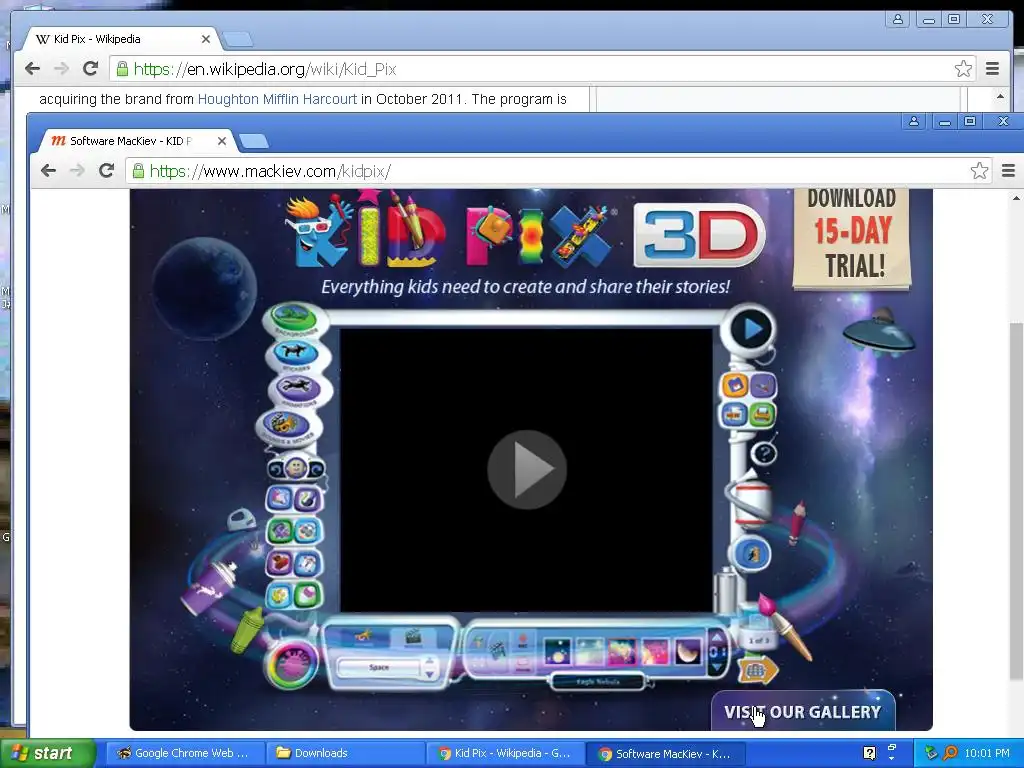Viewport: 1024px width, 768px height.
Task: Switch to Downloads folder in the taskbar
Action: tap(344, 753)
